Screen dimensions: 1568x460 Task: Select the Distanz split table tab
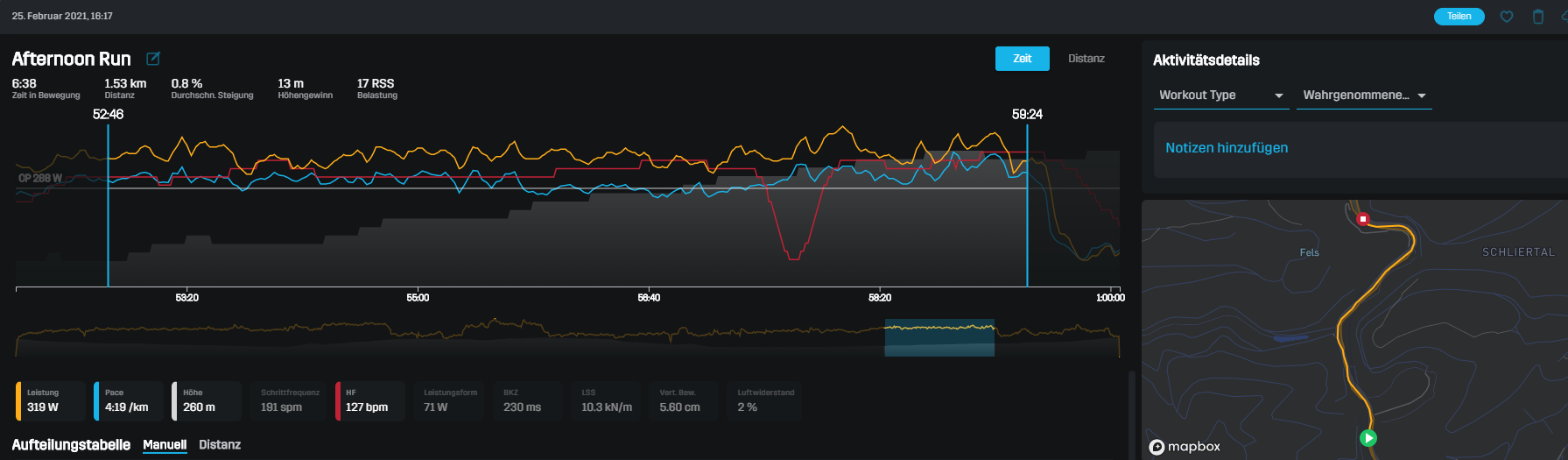(x=220, y=445)
